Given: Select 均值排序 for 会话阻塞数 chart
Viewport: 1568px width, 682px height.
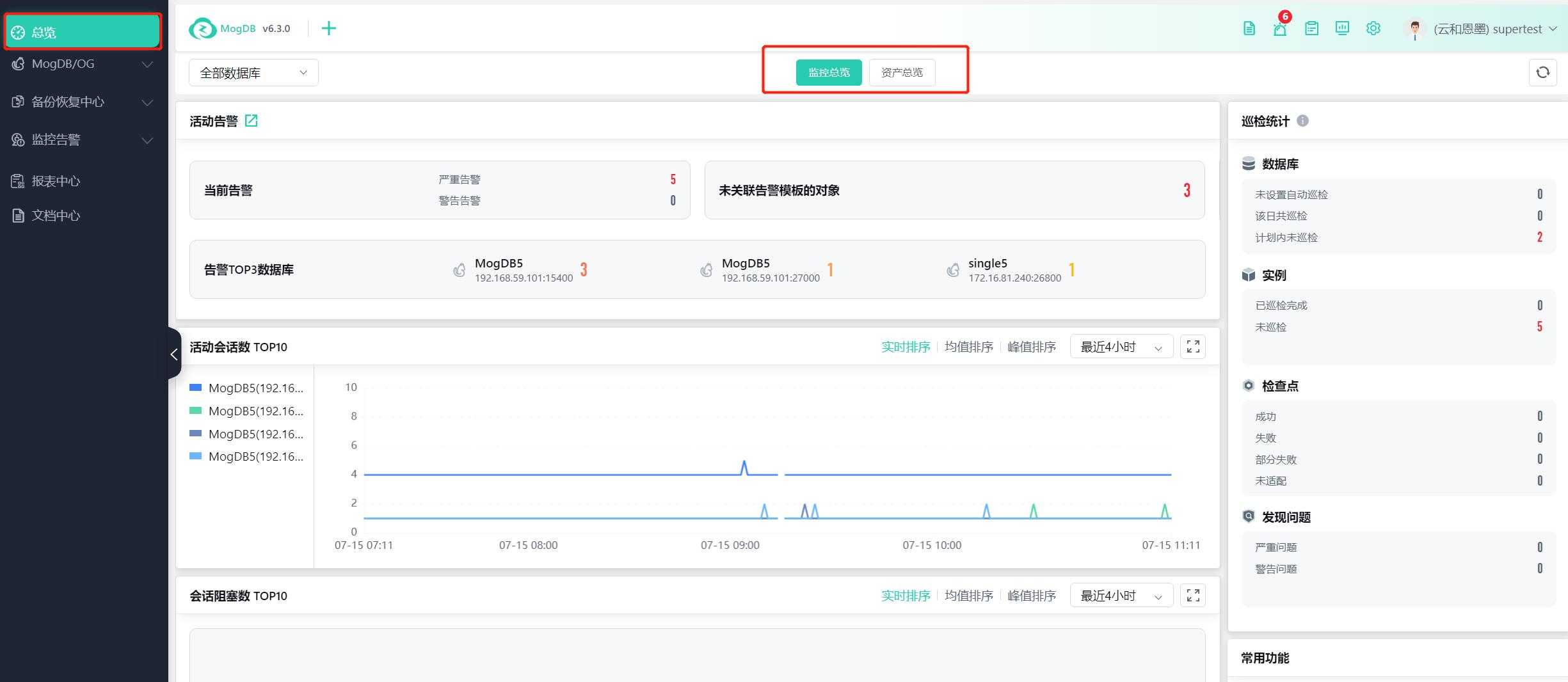Looking at the screenshot, I should [969, 596].
